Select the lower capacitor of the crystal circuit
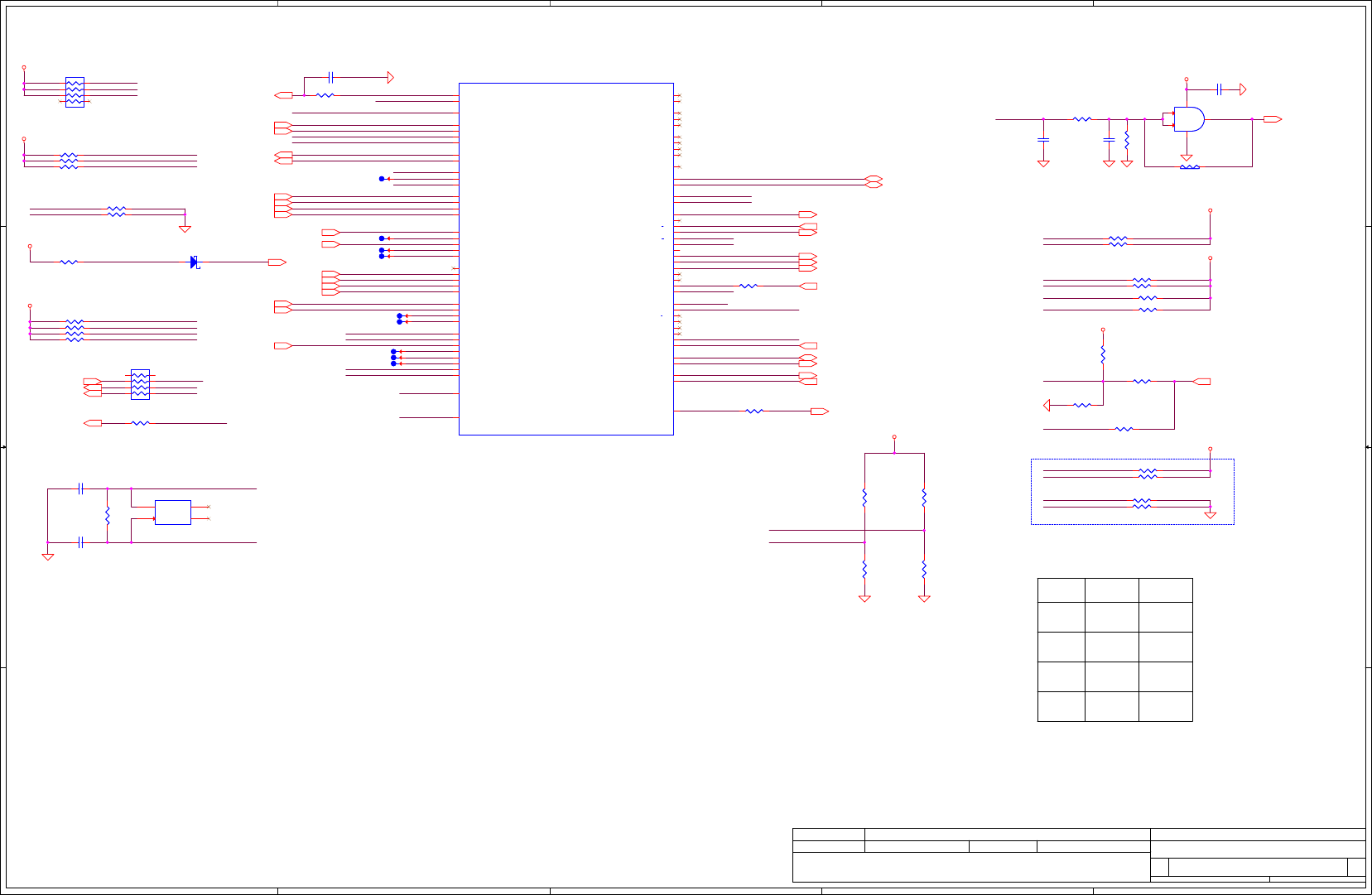Screen dimensions: 1372x895 click(x=80, y=543)
